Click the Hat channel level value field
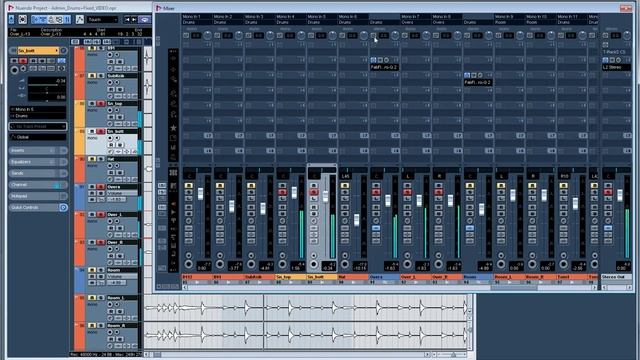The width and height of the screenshot is (640, 360). click(x=360, y=265)
